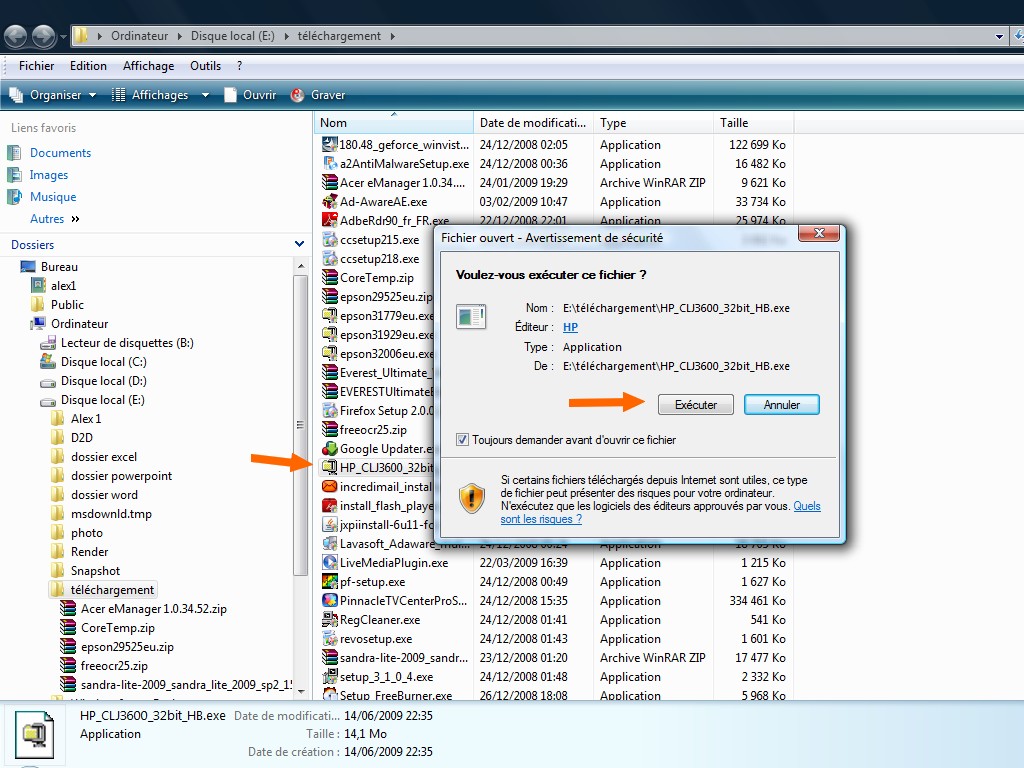Open the HP publisher link

(570, 327)
